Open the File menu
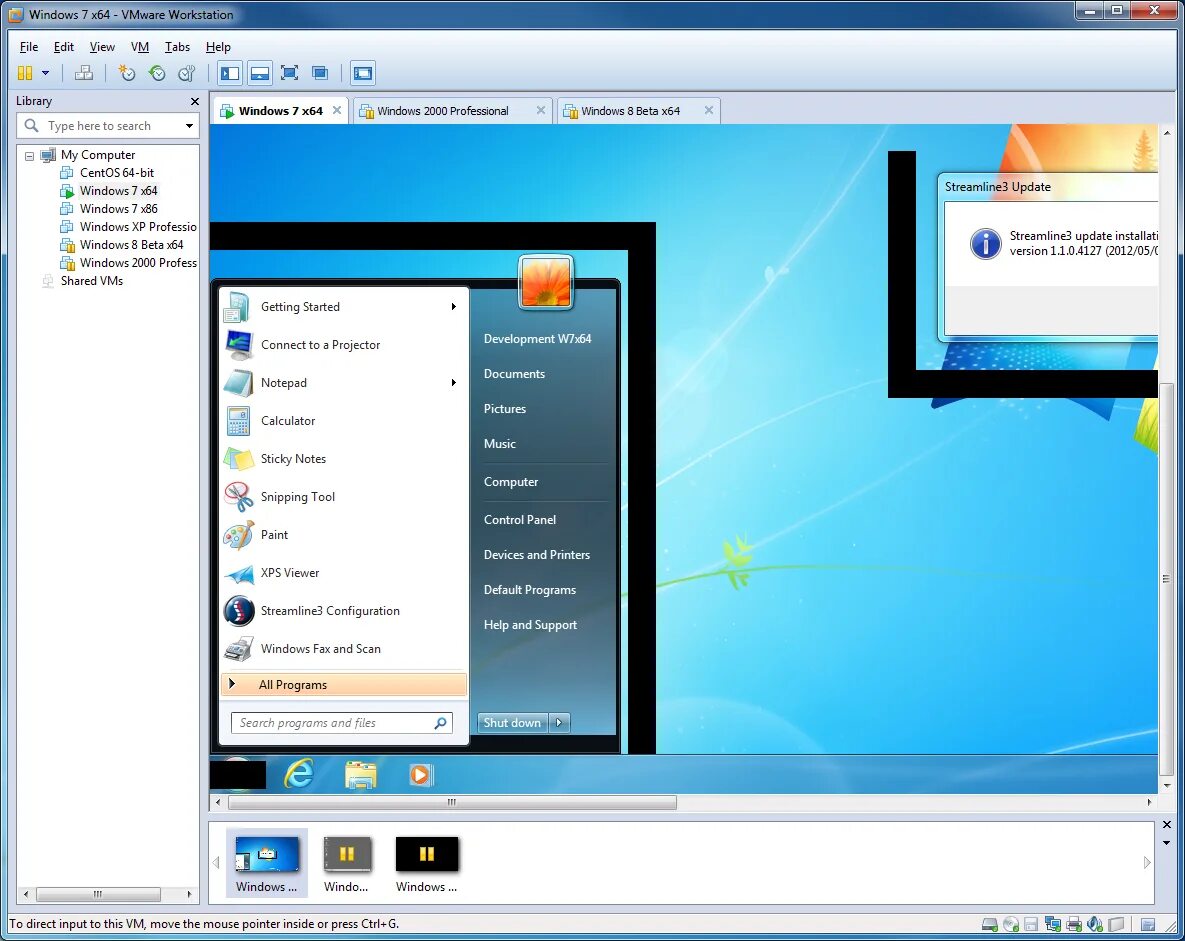The width and height of the screenshot is (1185, 941). (x=29, y=47)
